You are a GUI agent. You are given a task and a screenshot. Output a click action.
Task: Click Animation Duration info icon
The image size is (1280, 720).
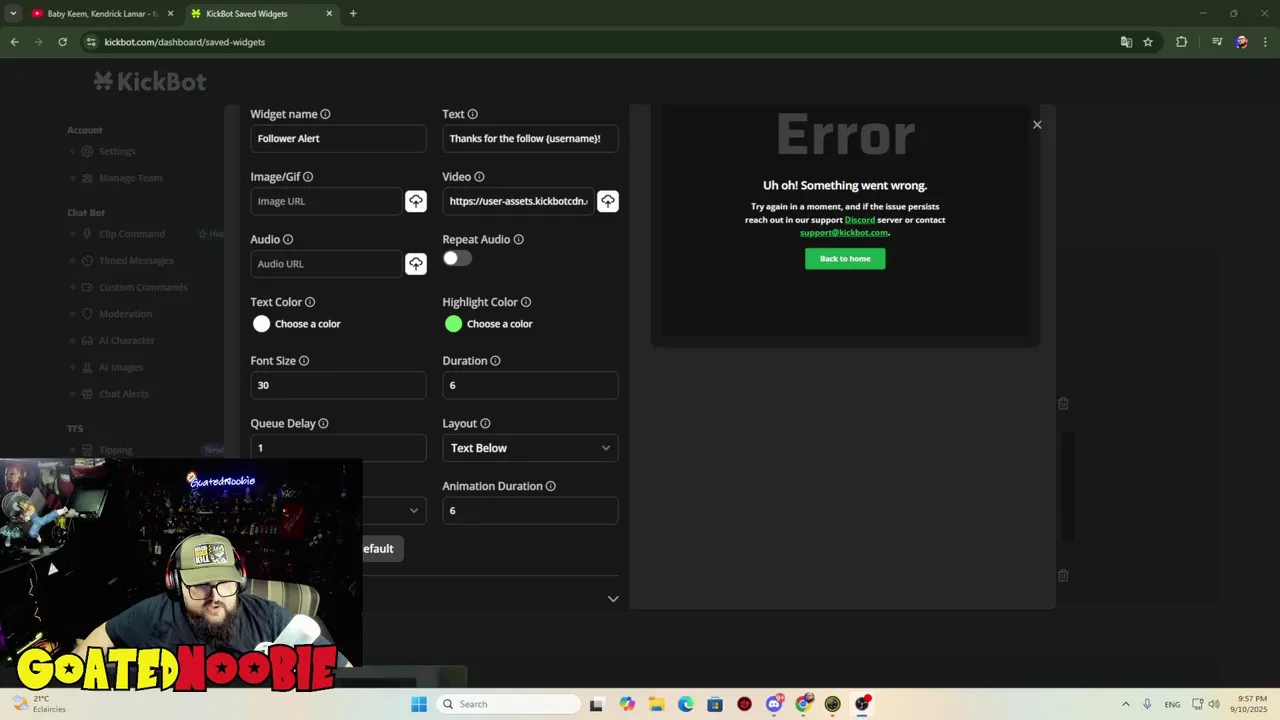[550, 486]
